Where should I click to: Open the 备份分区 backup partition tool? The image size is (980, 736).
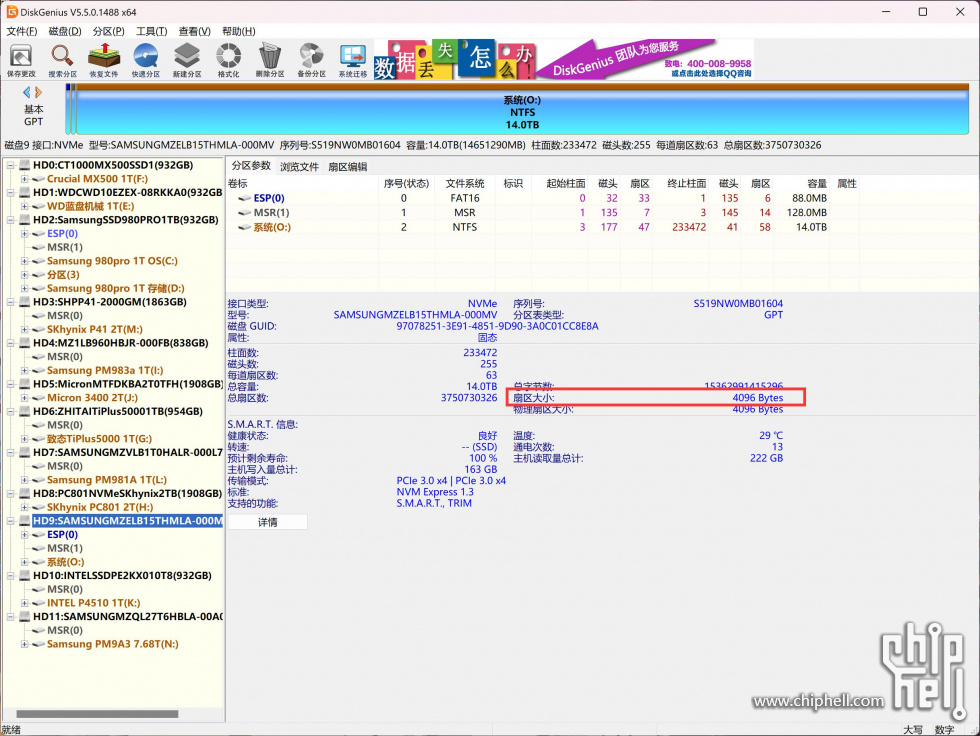tap(311, 61)
